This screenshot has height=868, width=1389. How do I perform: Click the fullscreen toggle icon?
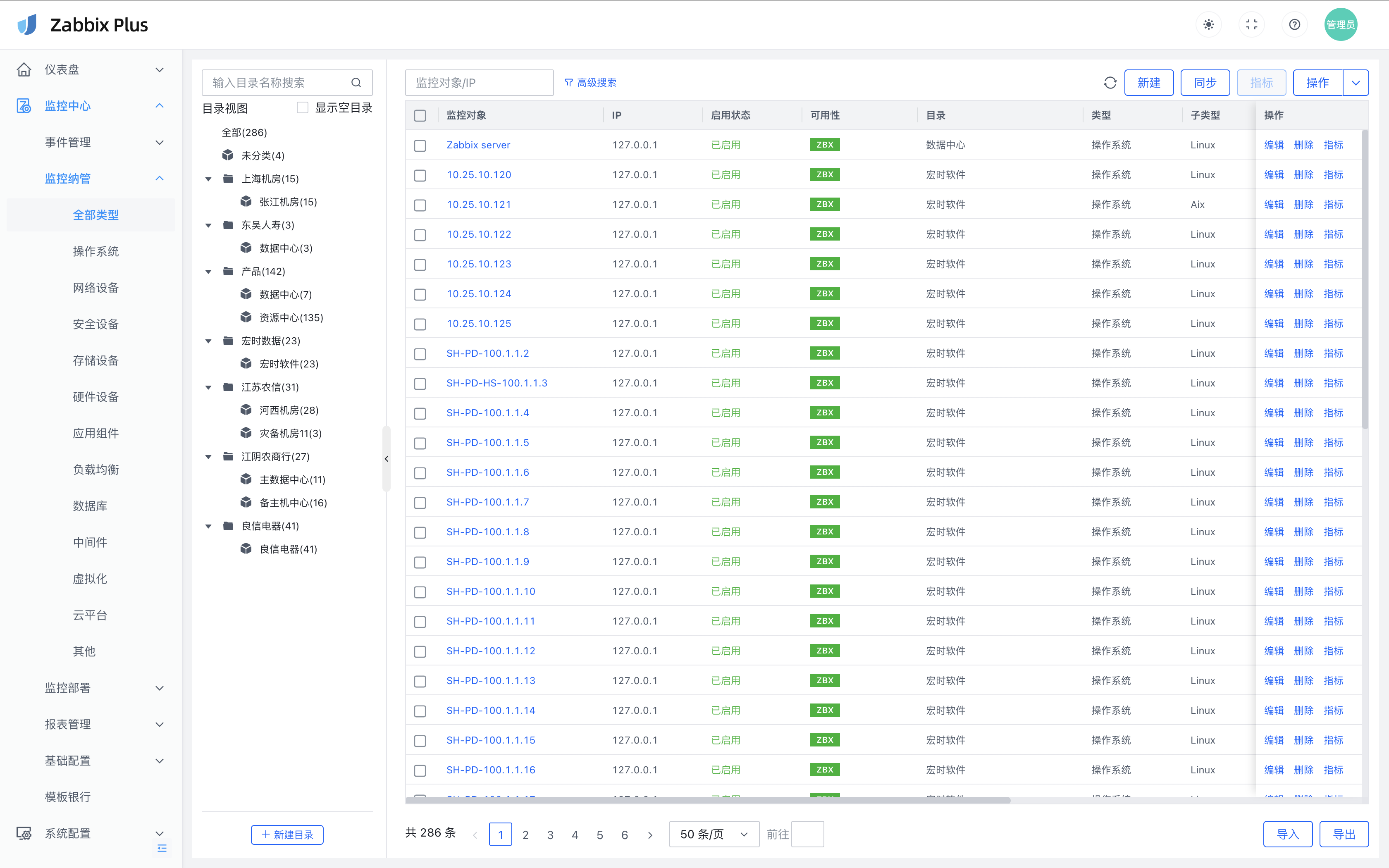pos(1252,25)
